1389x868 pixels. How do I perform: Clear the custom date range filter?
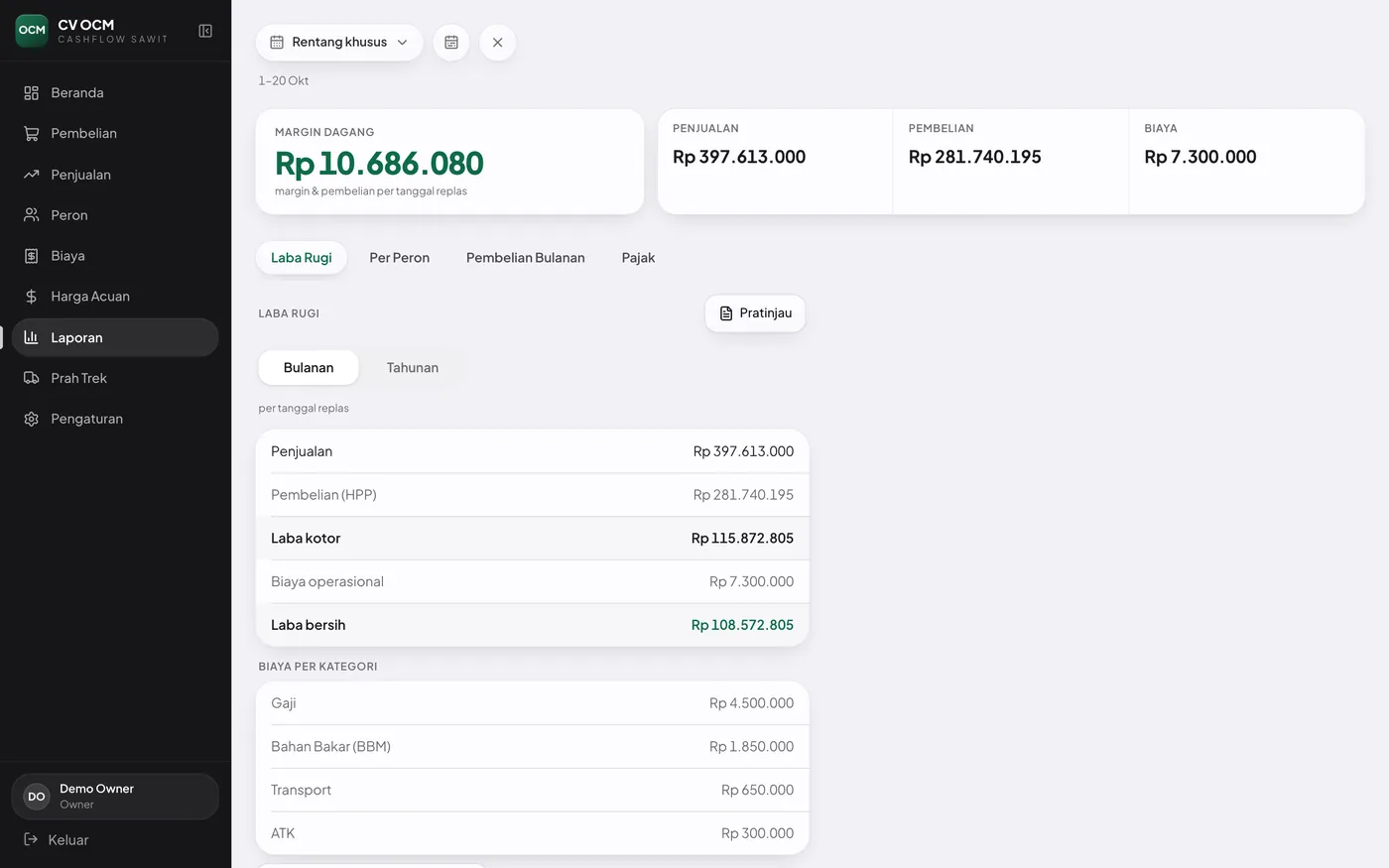pyautogui.click(x=498, y=43)
